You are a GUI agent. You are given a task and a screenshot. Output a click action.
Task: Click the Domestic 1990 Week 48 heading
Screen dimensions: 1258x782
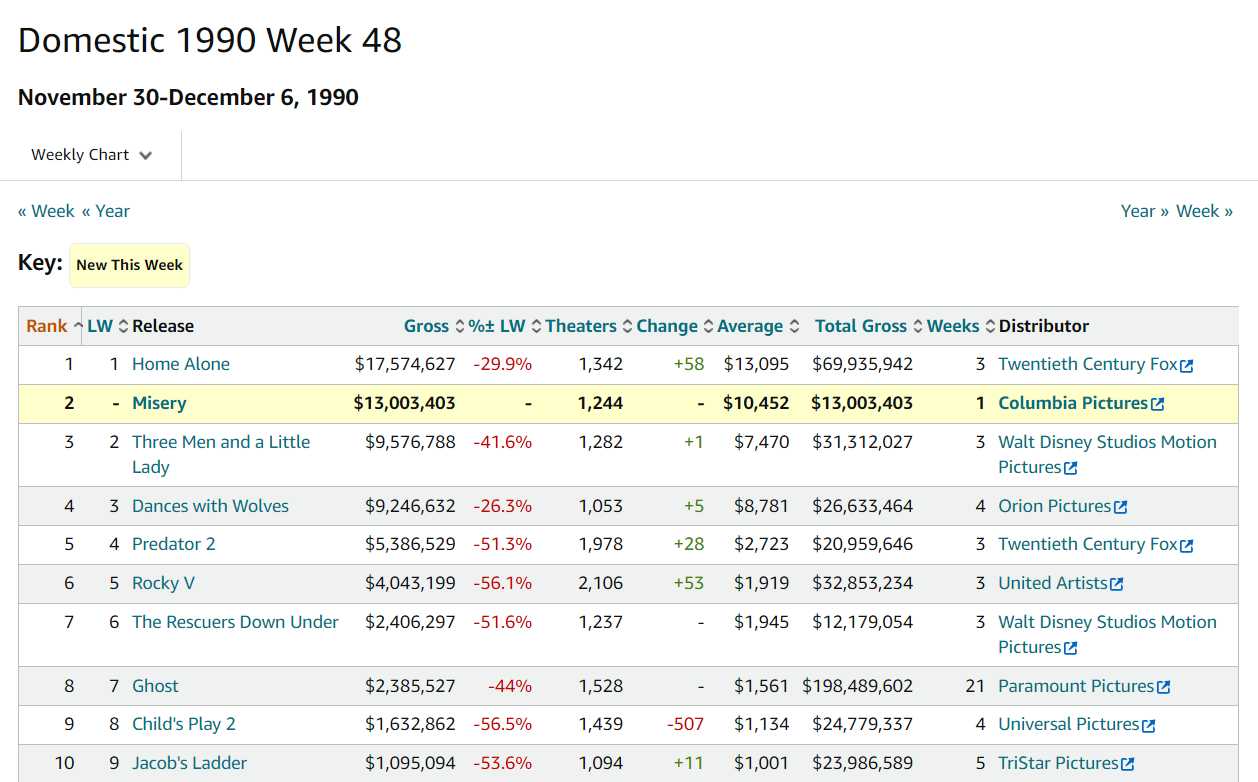210,40
